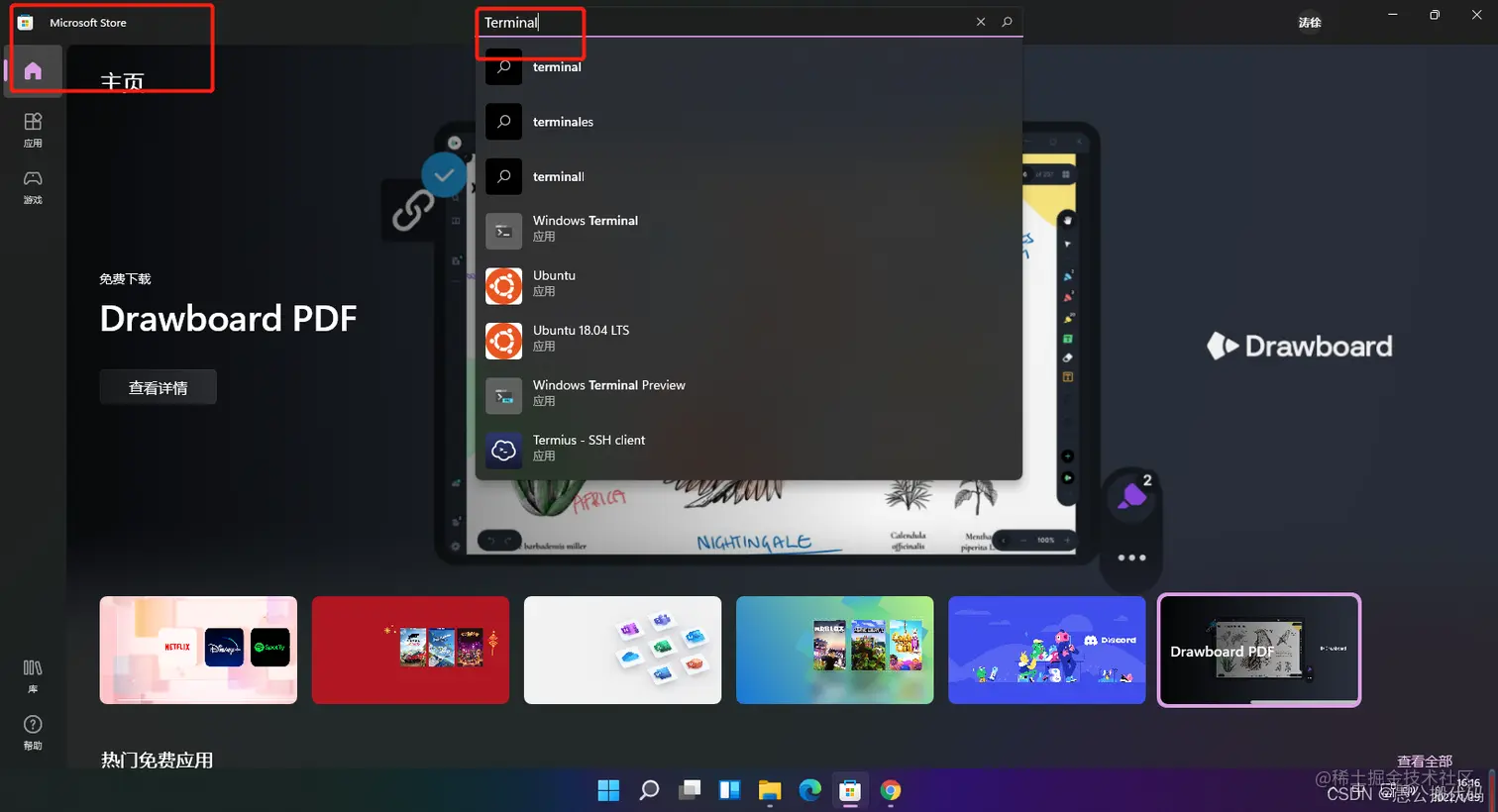Open the user account profile avatar
Image resolution: width=1498 pixels, height=812 pixels.
click(x=1310, y=23)
